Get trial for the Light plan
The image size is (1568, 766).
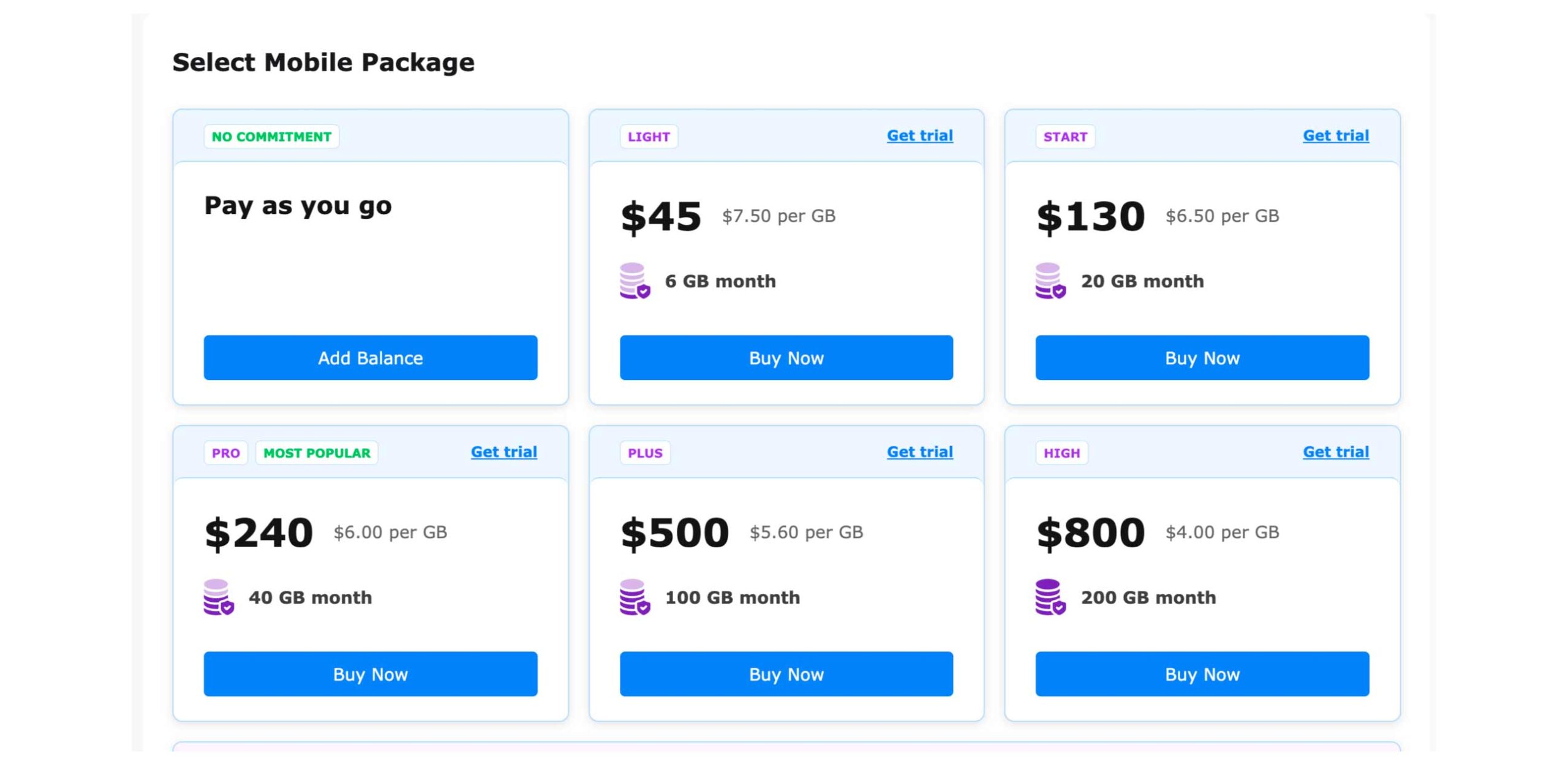point(919,135)
